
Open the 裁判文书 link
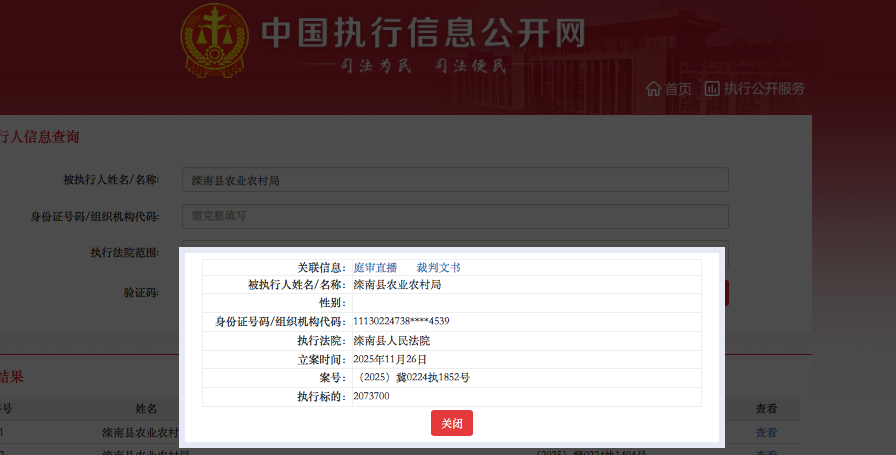pyautogui.click(x=438, y=268)
